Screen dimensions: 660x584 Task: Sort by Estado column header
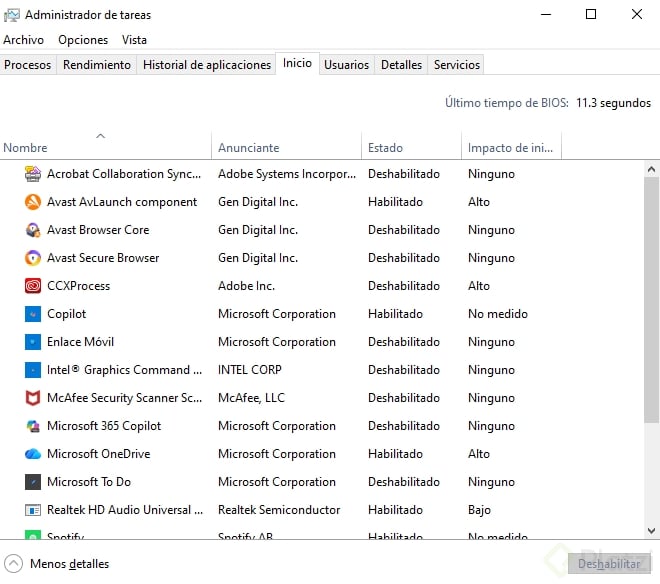(x=385, y=148)
